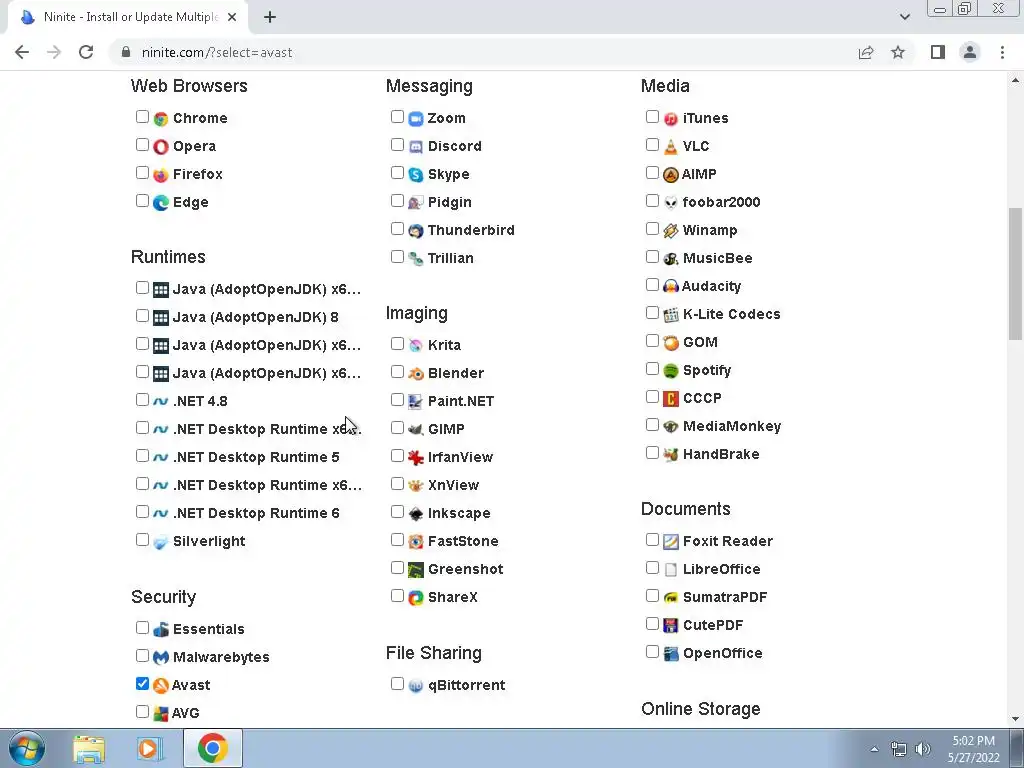Open a new browser tab
Screen dimensions: 1024x768
[270, 17]
